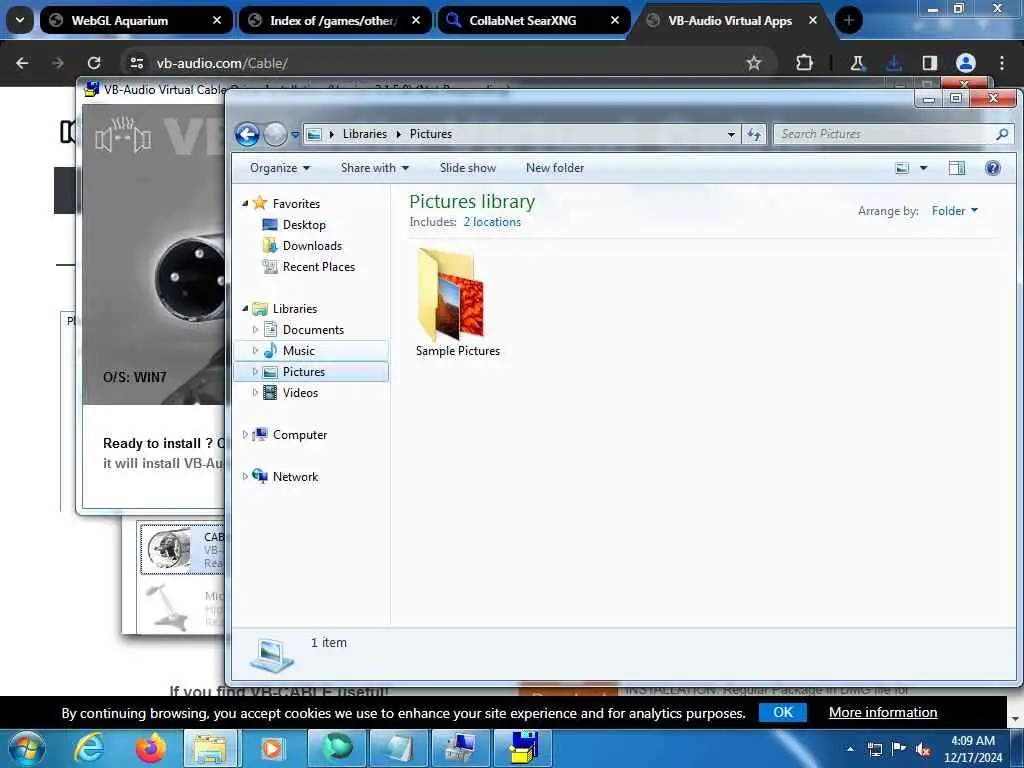Image resolution: width=1024 pixels, height=768 pixels.
Task: Open Explorer help question mark icon
Action: (x=993, y=168)
